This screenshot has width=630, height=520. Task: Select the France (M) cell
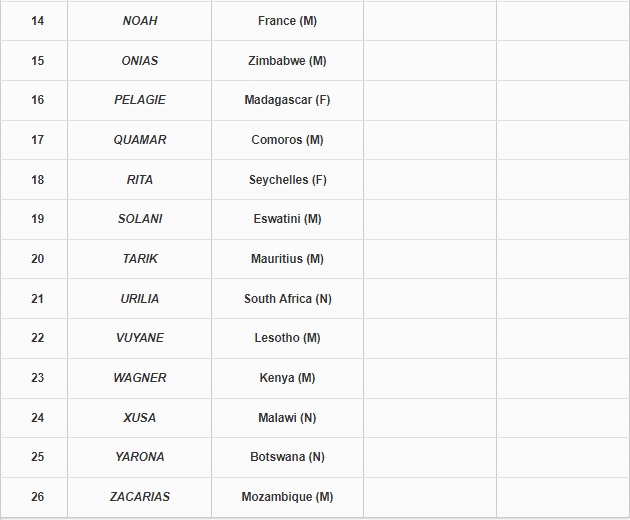pyautogui.click(x=287, y=21)
